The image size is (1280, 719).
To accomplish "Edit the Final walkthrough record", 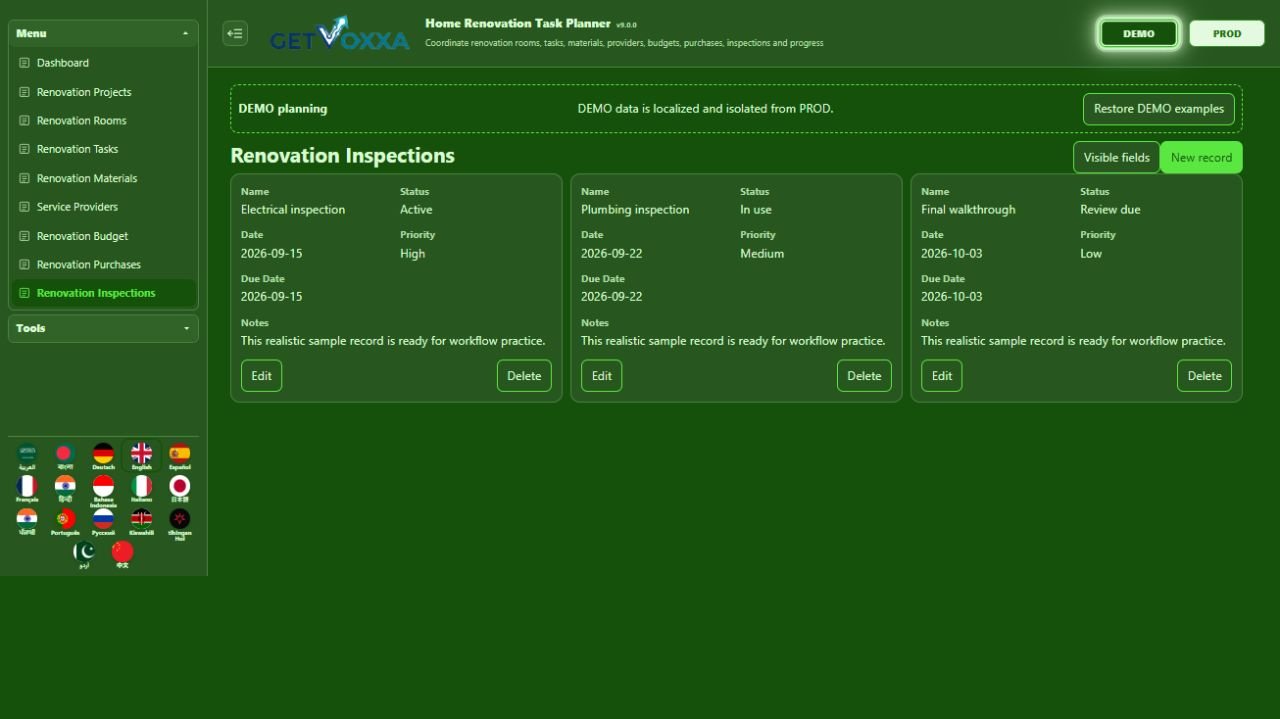I will [942, 376].
